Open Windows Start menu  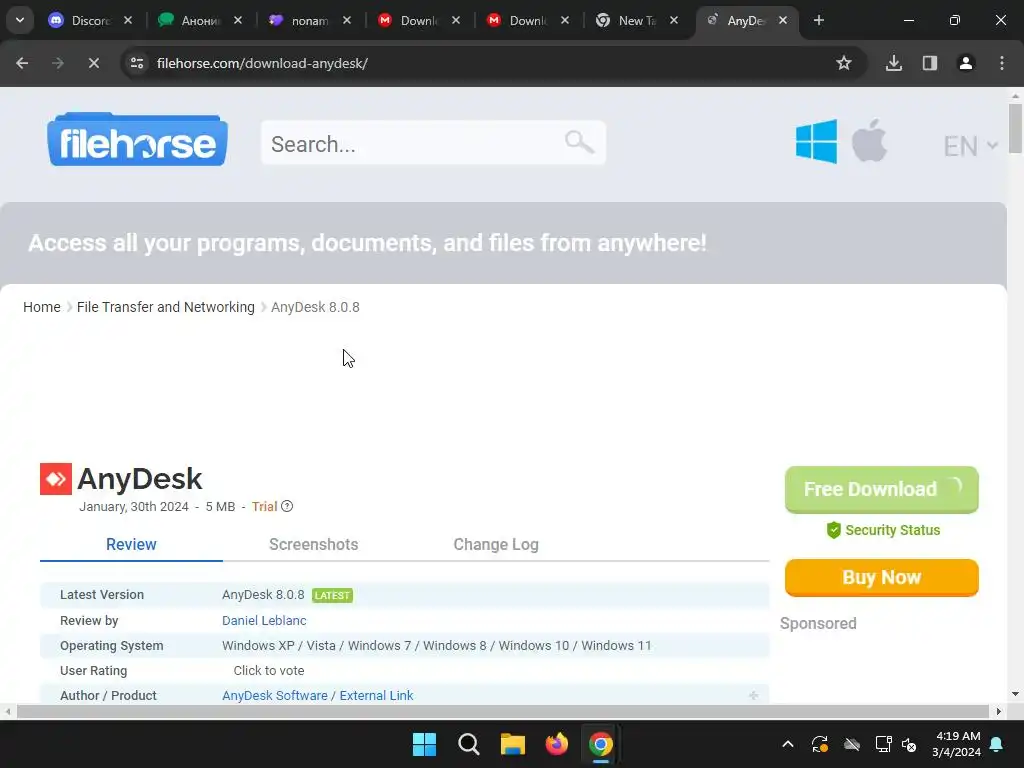tap(424, 744)
